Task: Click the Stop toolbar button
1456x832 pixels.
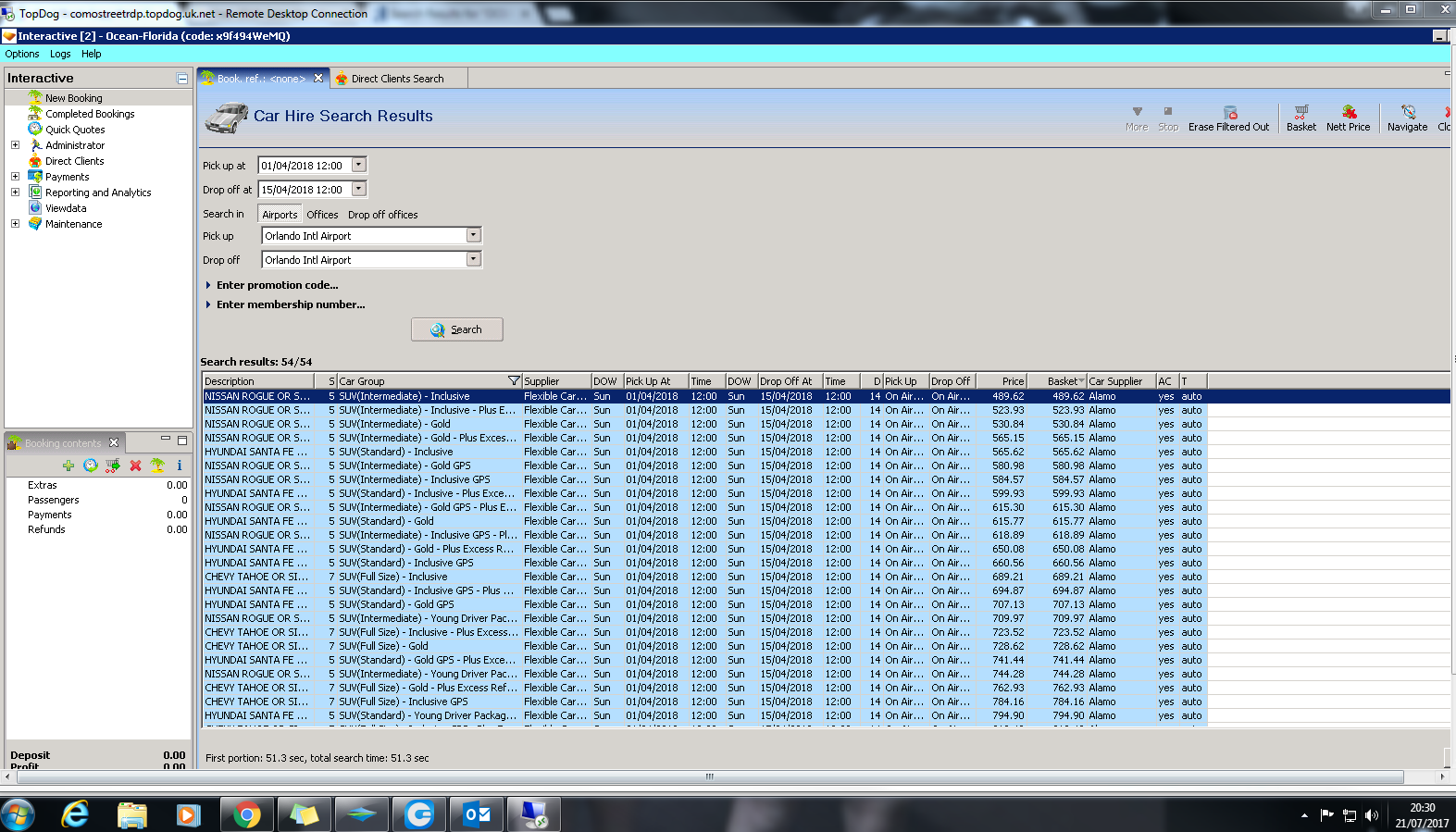Action: [1168, 118]
